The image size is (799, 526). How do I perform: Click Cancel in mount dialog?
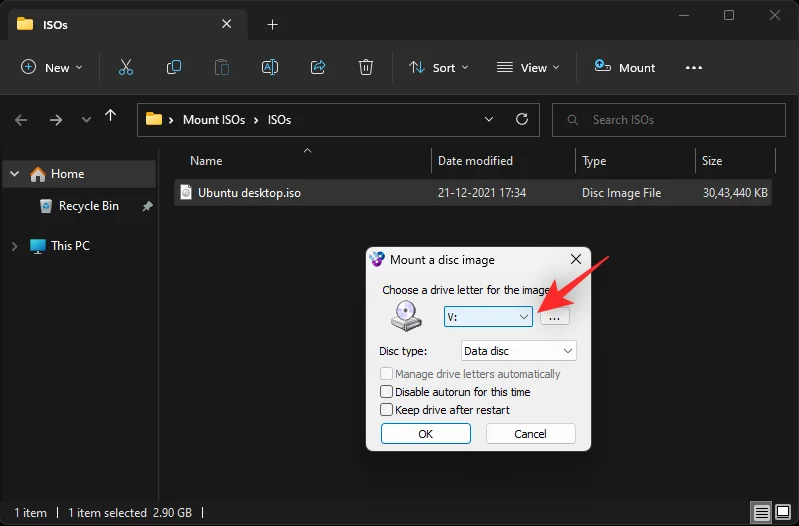(530, 434)
